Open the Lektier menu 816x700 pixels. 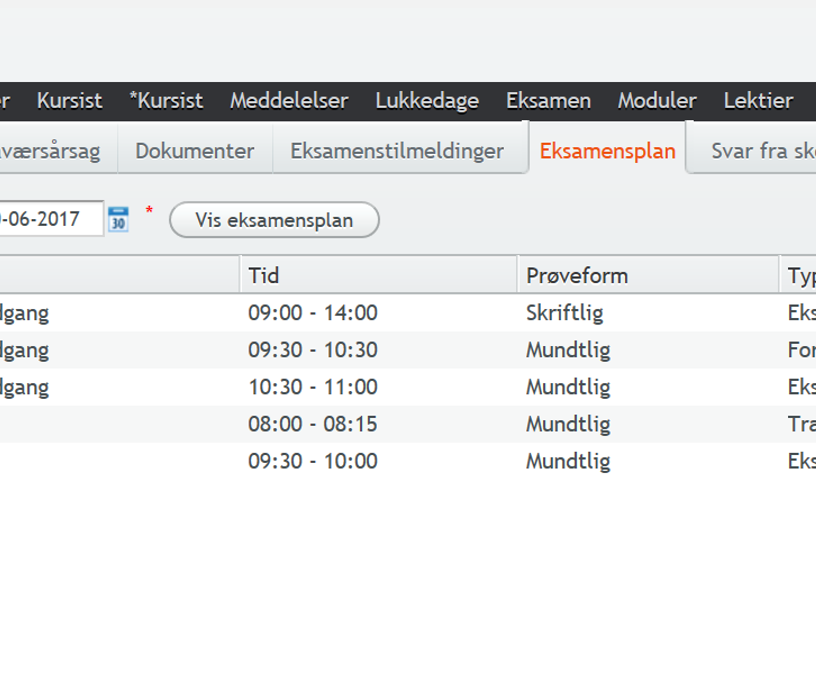(758, 101)
